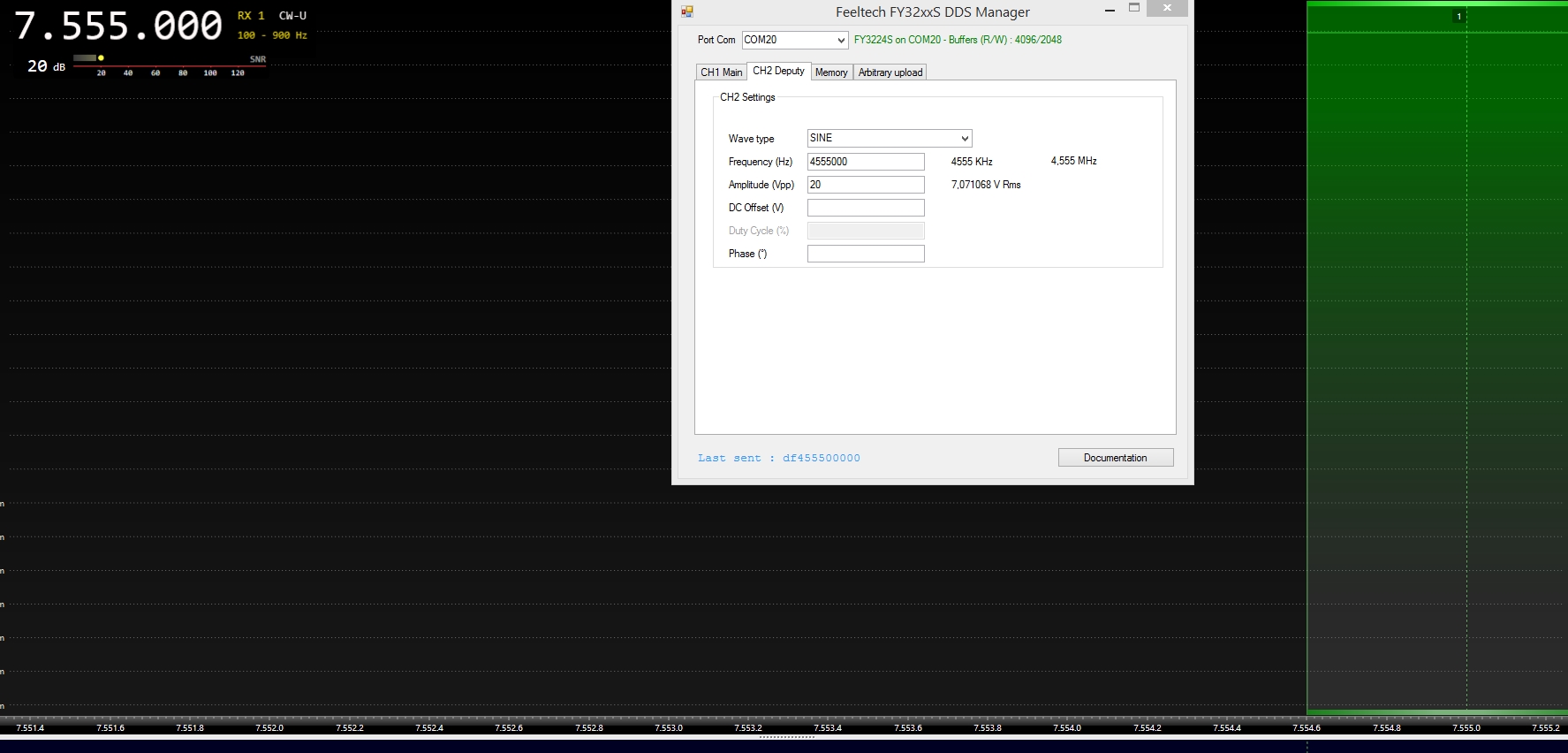Click the disabled Duty Cycle field

tap(866, 231)
